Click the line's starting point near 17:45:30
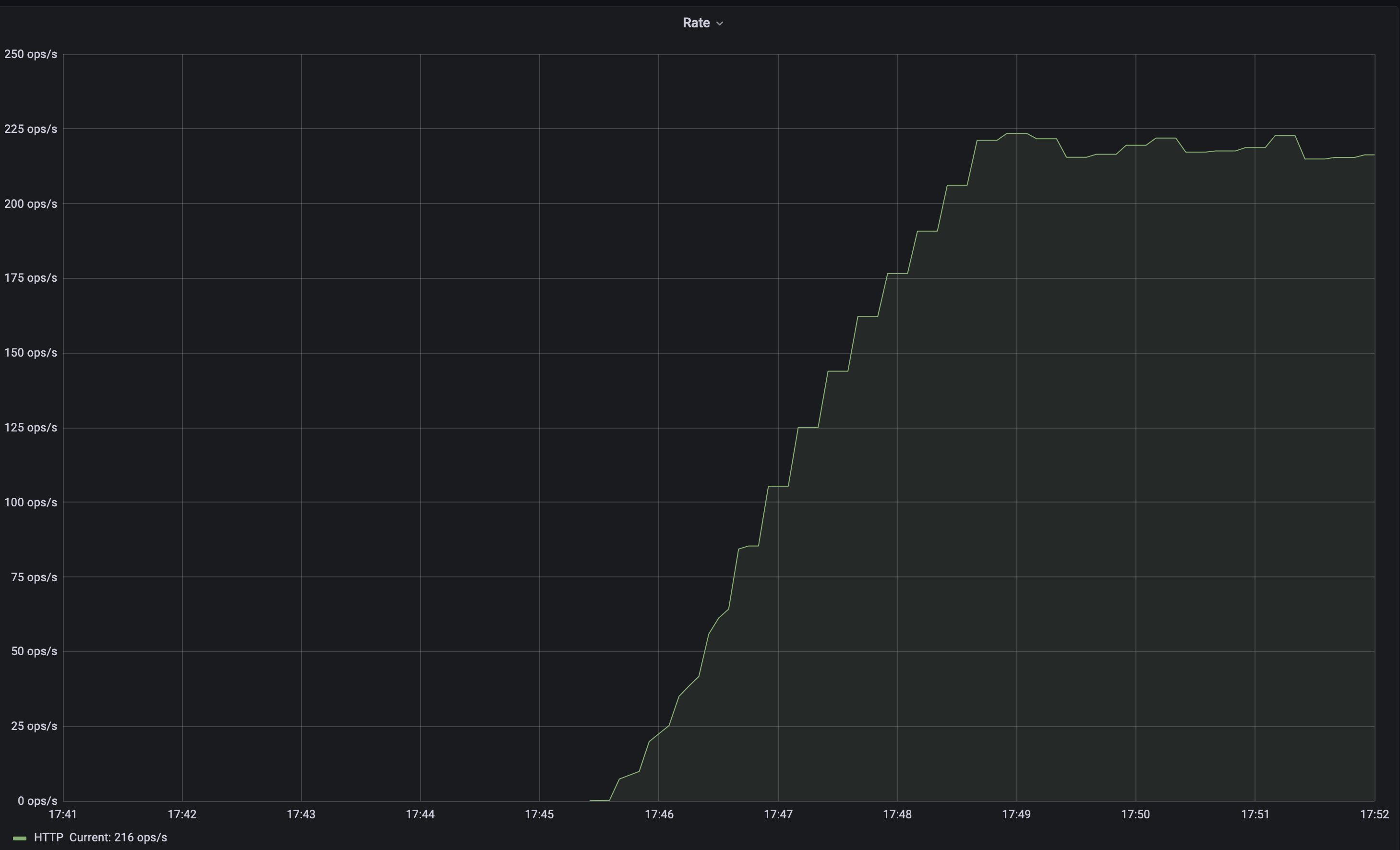 click(591, 800)
